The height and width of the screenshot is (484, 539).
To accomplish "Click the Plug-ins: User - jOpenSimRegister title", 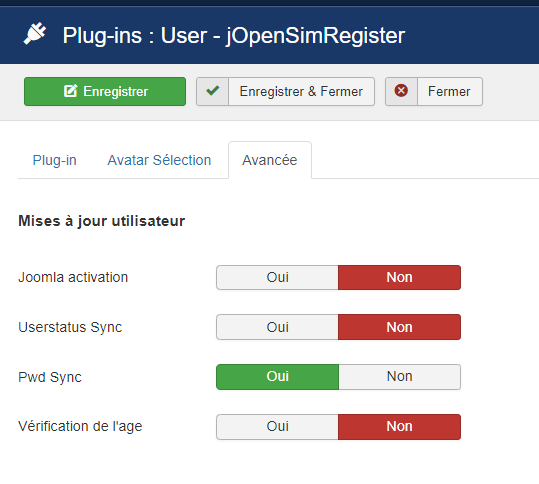I will (234, 35).
